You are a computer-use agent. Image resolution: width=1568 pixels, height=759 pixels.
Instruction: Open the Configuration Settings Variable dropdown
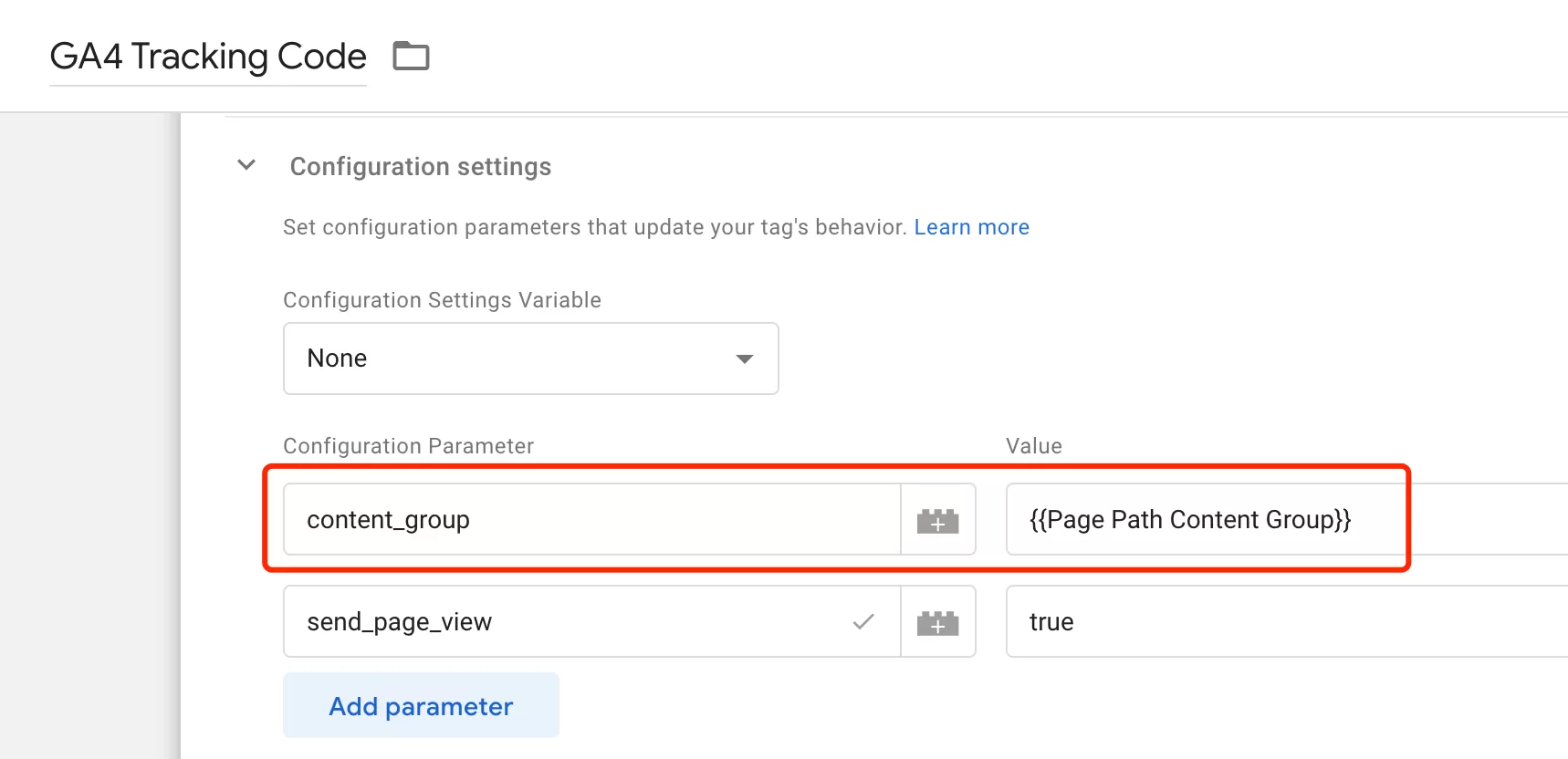click(530, 359)
